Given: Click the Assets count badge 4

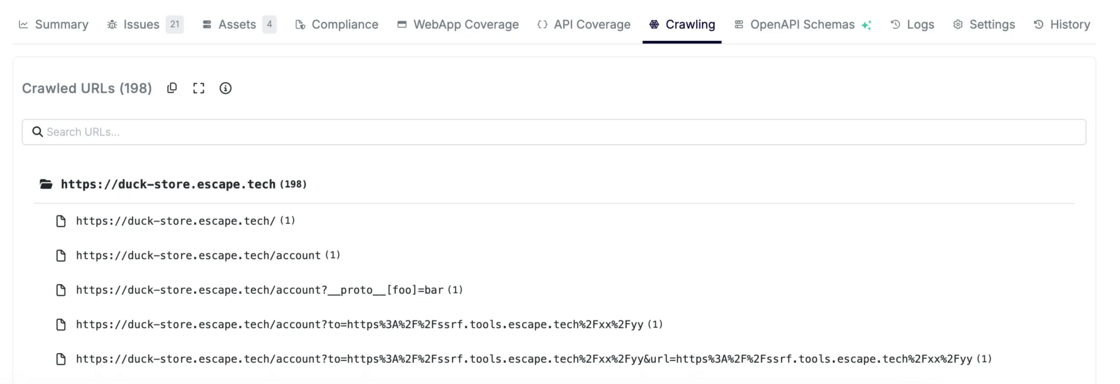Looking at the screenshot, I should click(x=269, y=24).
